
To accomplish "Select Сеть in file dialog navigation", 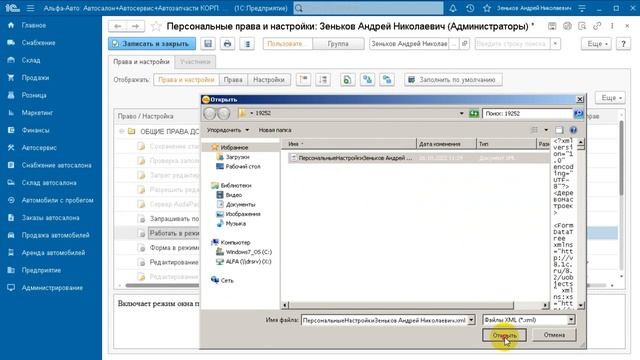I will pyautogui.click(x=227, y=280).
